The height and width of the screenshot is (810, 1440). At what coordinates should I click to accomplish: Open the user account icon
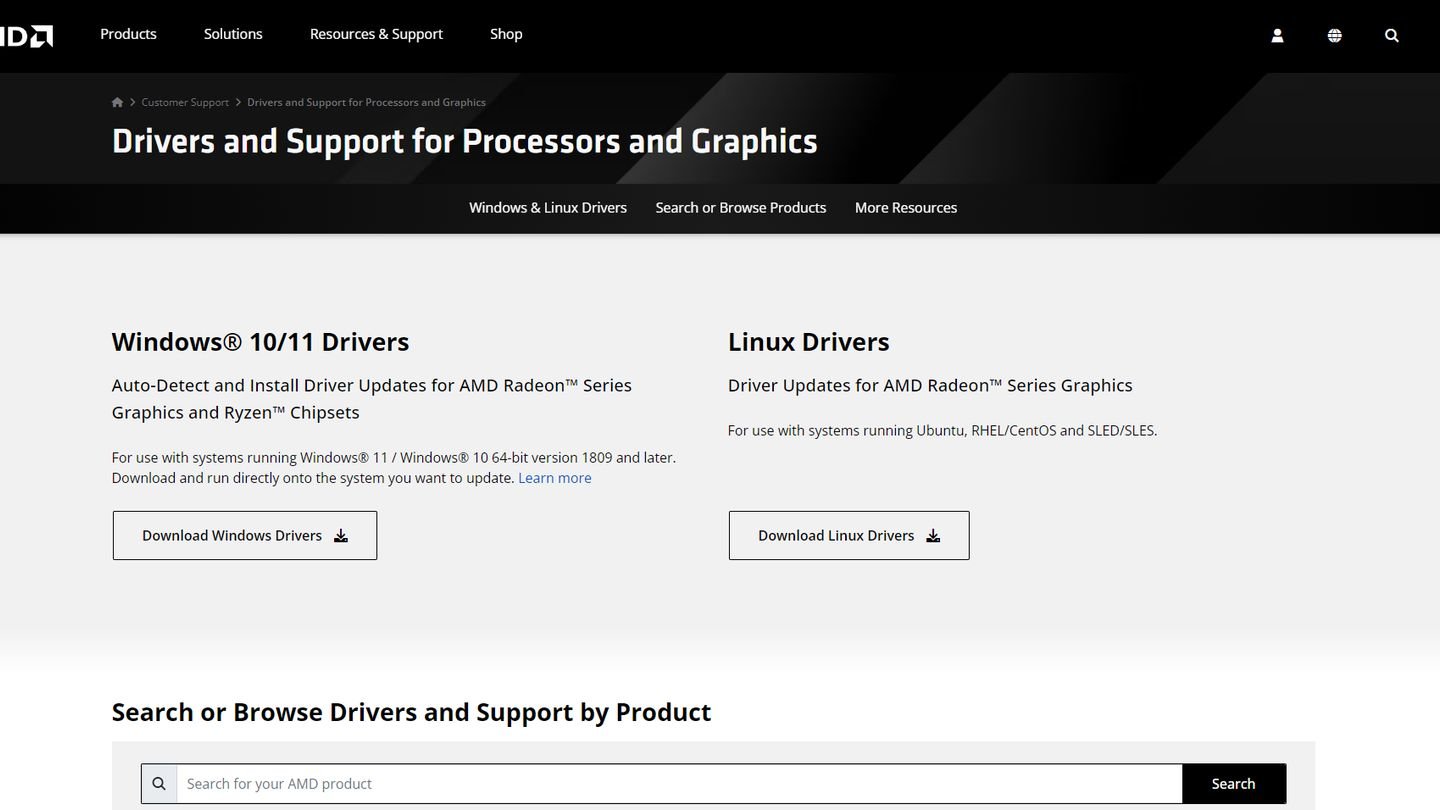[1277, 35]
